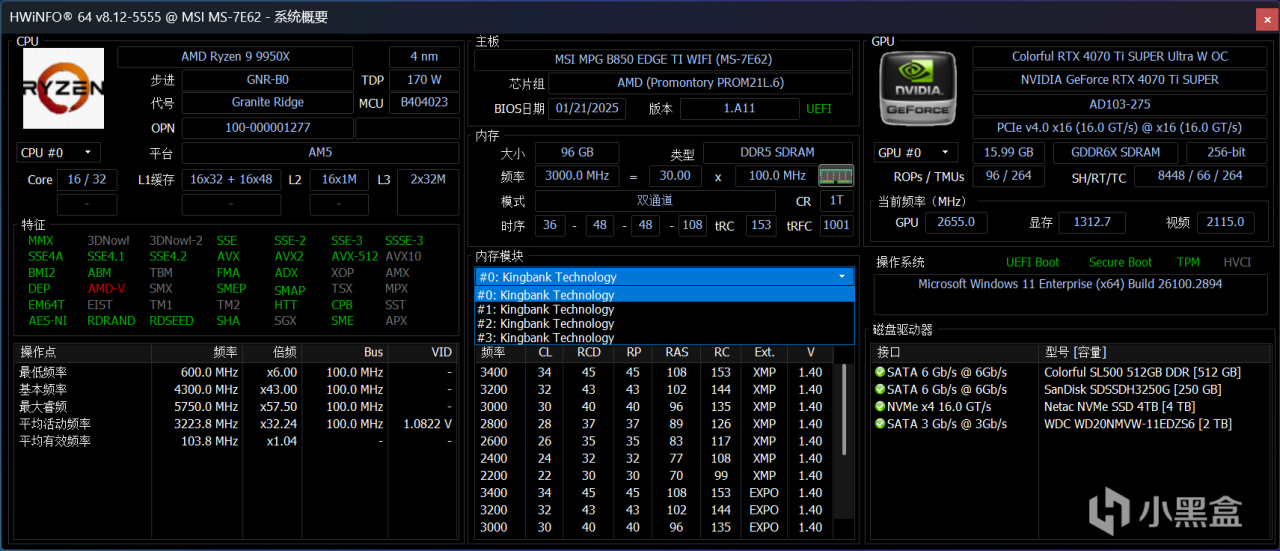Image resolution: width=1280 pixels, height=551 pixels.
Task: Click the L3 cache 2x32M field
Action: click(x=428, y=179)
